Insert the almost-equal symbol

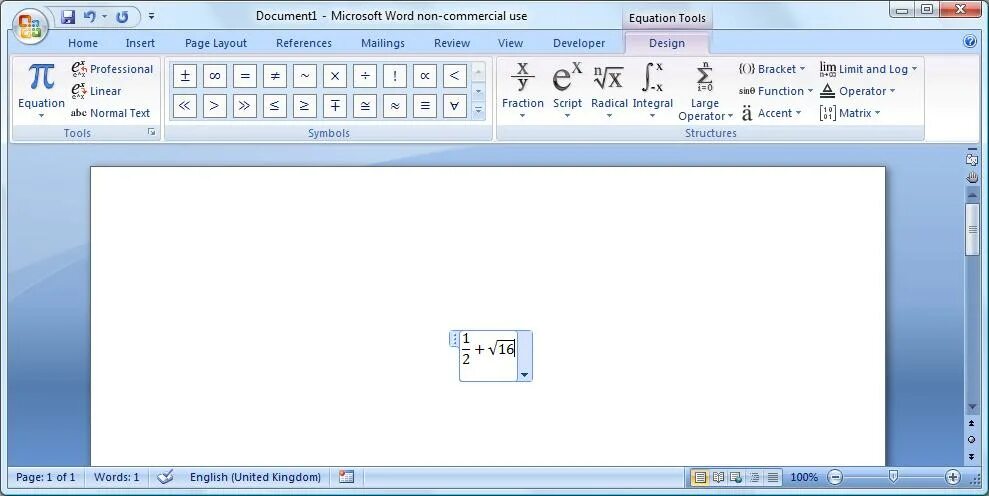[395, 105]
